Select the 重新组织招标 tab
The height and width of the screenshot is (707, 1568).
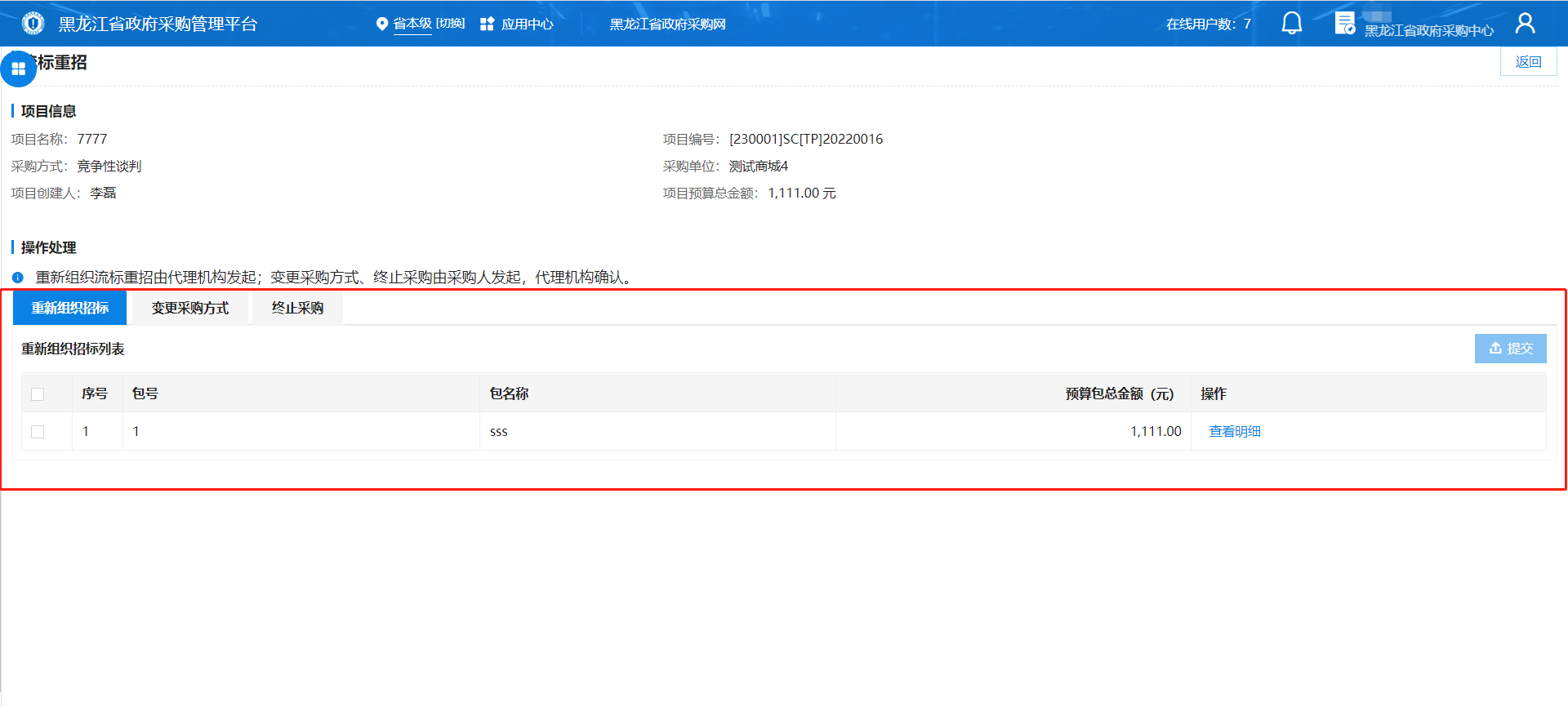tap(70, 308)
